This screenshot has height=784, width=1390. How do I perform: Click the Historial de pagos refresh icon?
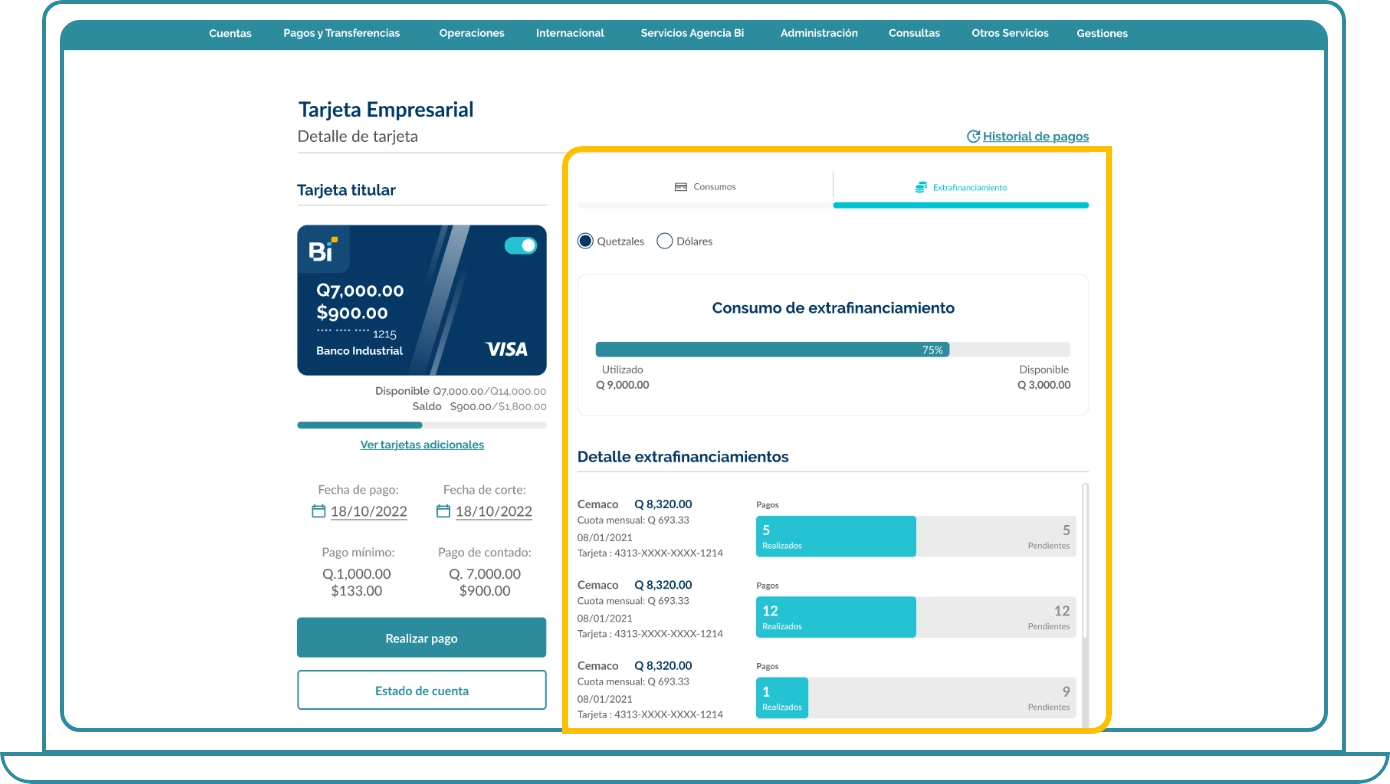coord(973,136)
